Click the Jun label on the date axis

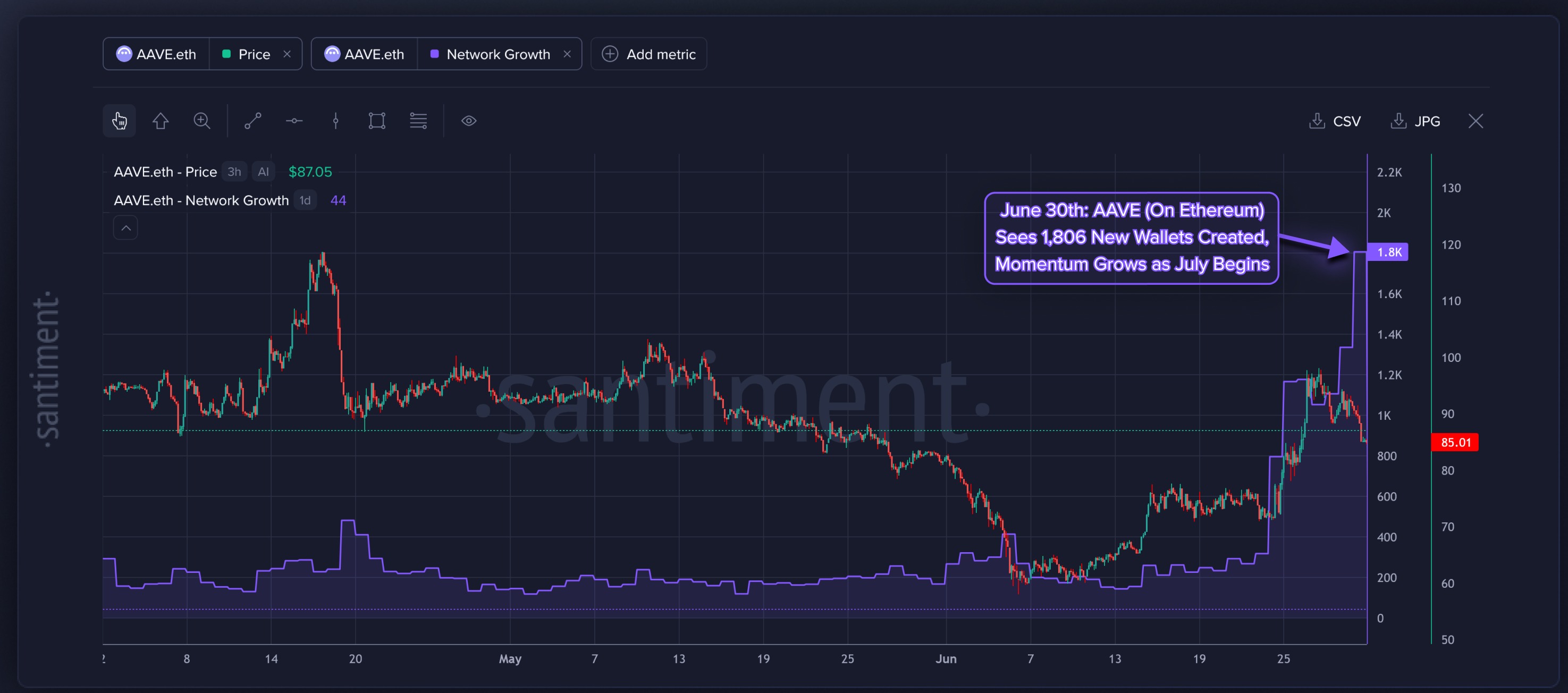946,659
